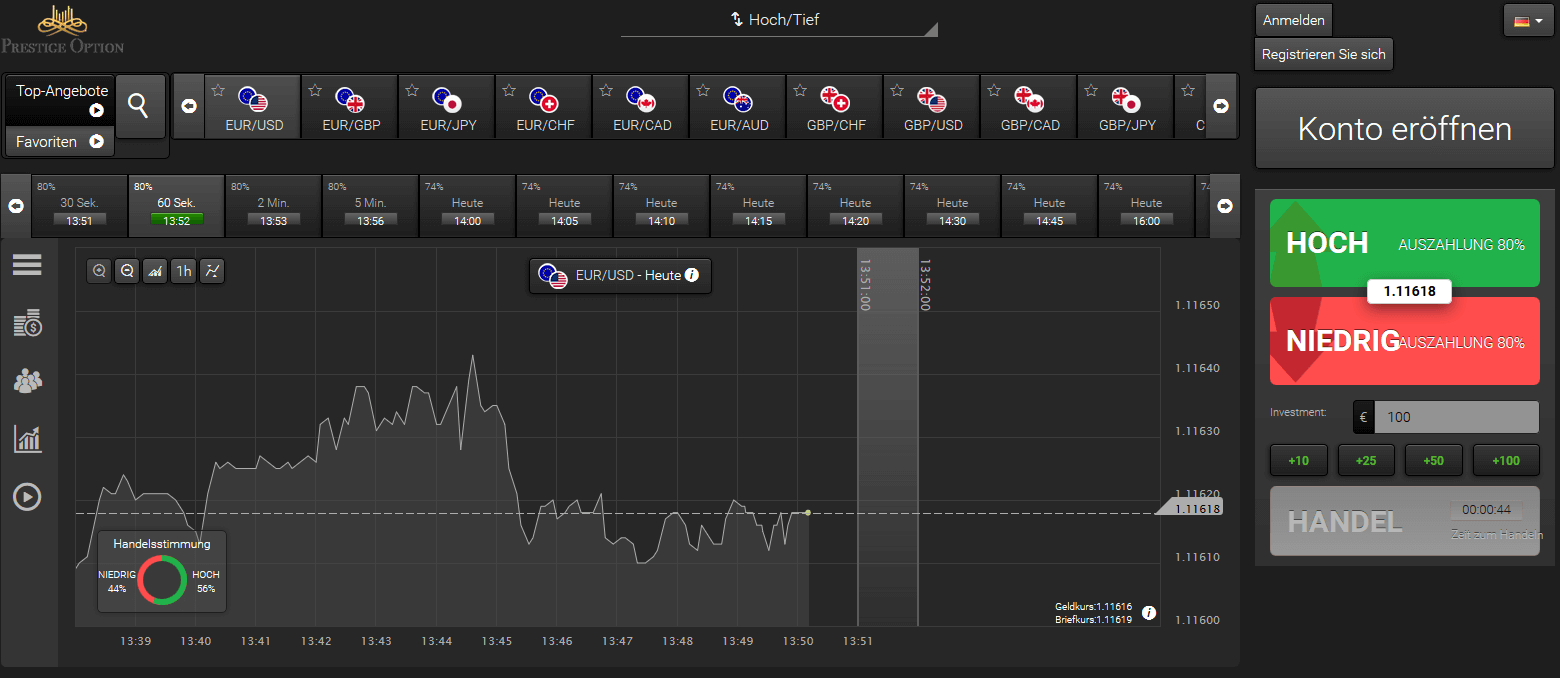Open the coins and dollar sidebar icon
Viewport: 1560px width, 678px height.
(x=27, y=323)
